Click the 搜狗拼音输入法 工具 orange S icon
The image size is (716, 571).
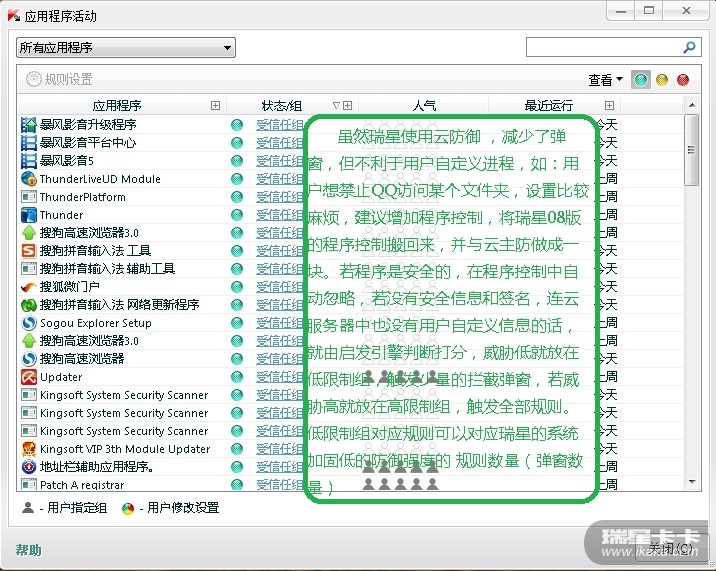pos(28,251)
